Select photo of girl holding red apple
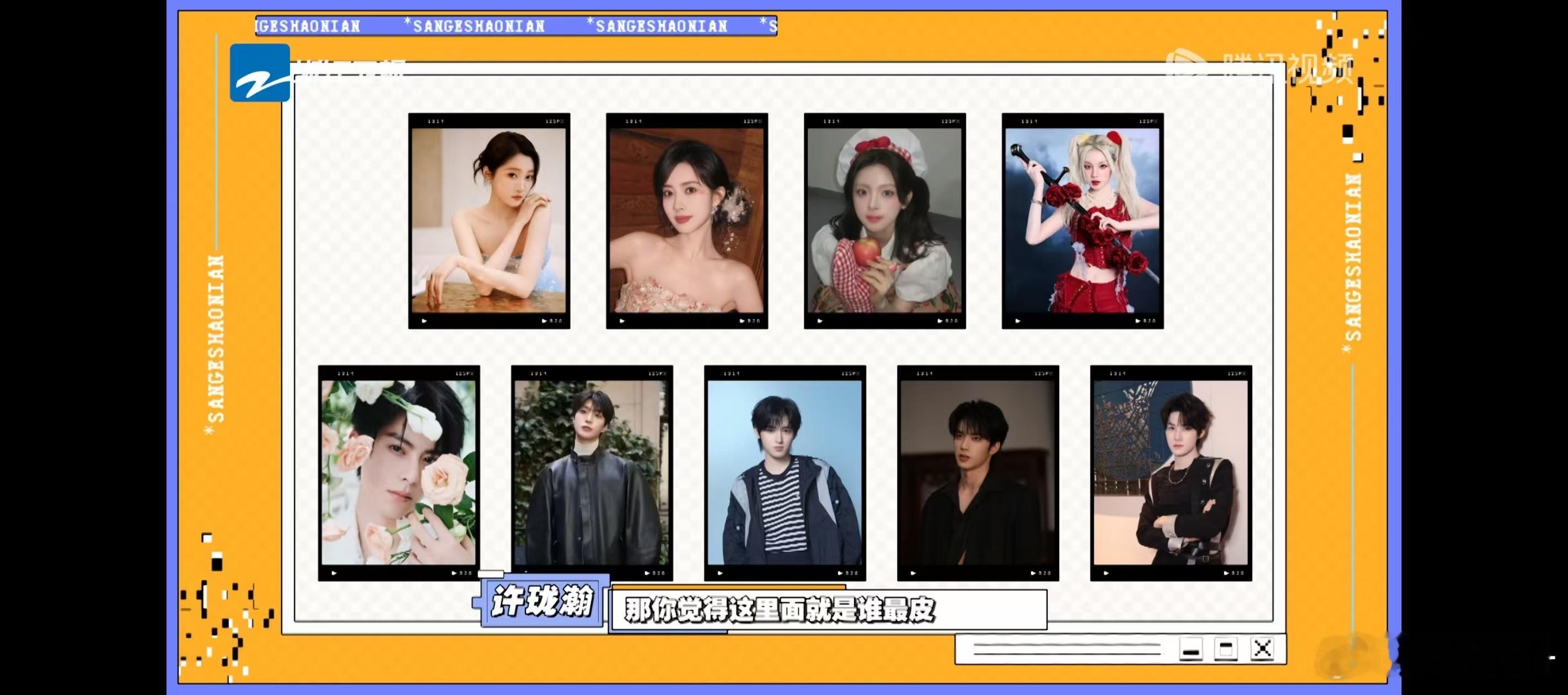Image resolution: width=1568 pixels, height=695 pixels. pyautogui.click(x=884, y=221)
